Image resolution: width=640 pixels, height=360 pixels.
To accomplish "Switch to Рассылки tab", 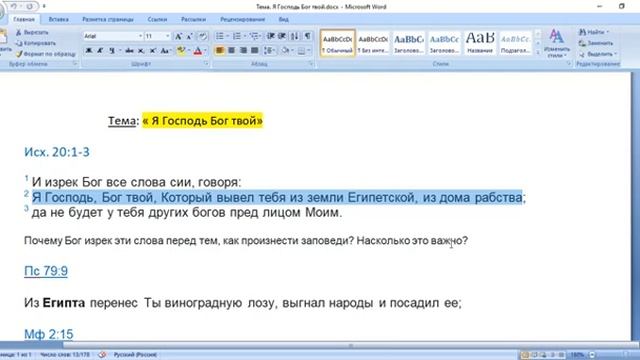I will (193, 19).
